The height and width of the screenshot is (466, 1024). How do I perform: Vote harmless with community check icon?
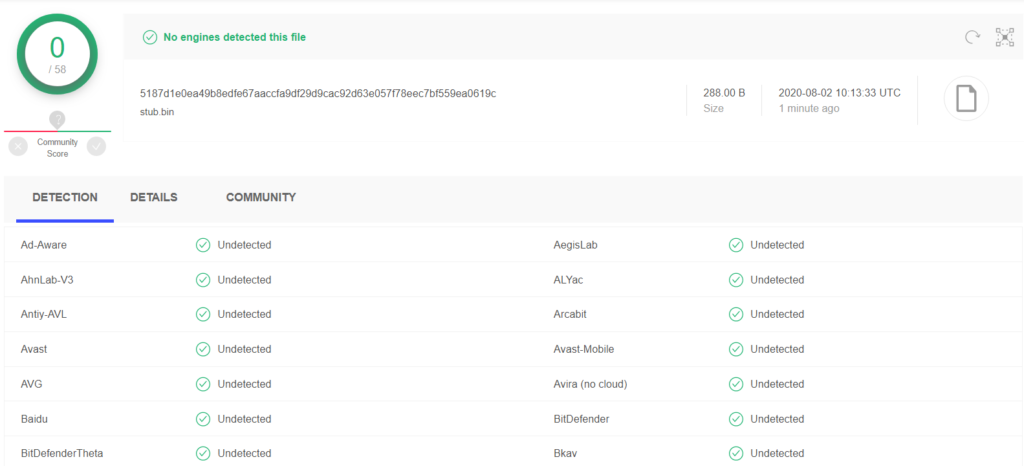pyautogui.click(x=97, y=147)
